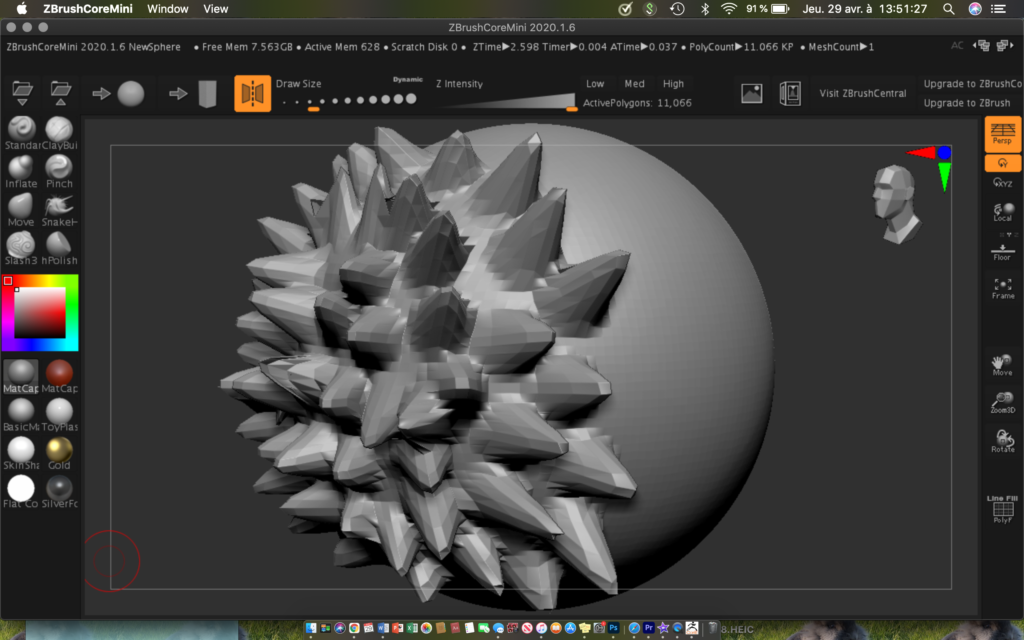Click the Frame view icon
Screen dimensions: 1024x640
click(1002, 287)
